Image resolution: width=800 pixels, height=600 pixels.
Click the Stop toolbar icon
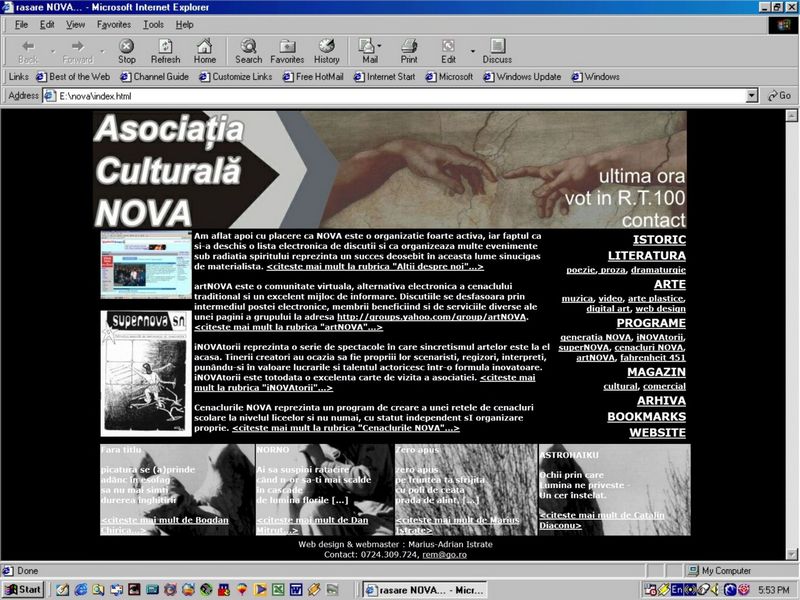click(x=127, y=51)
